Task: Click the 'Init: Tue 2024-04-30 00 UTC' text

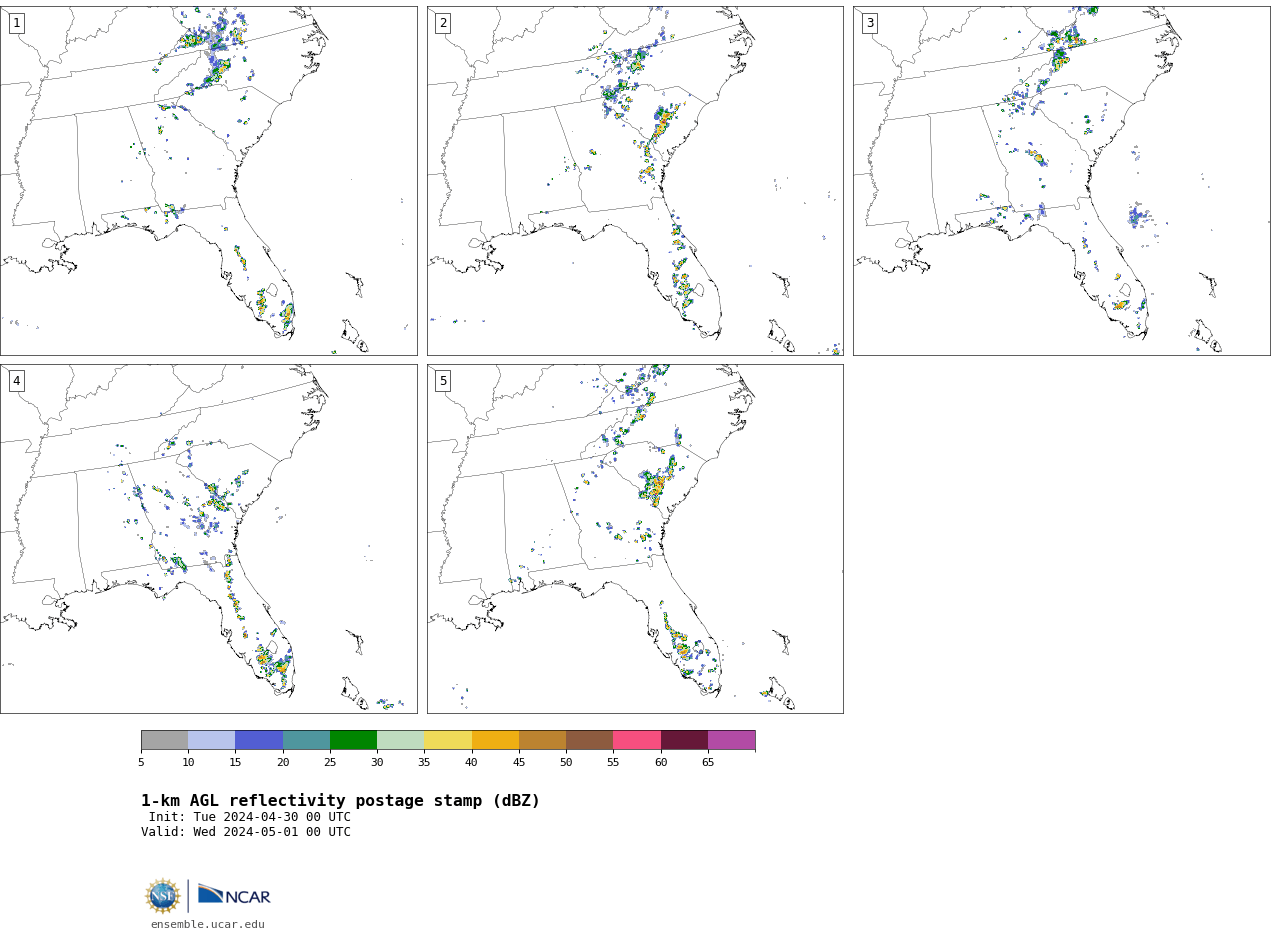Action: (x=250, y=817)
